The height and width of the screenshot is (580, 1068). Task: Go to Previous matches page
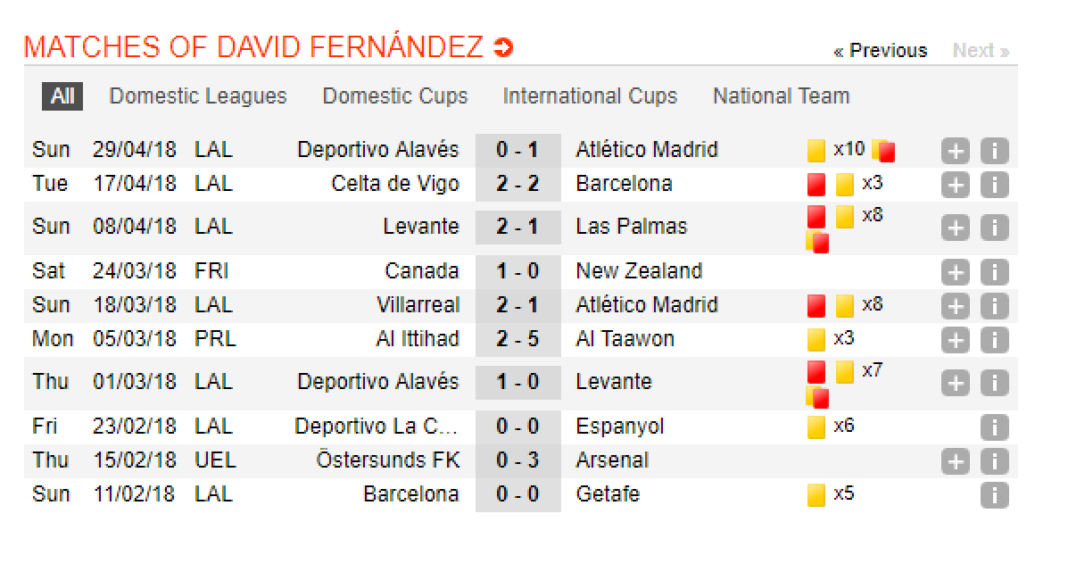pyautogui.click(x=880, y=50)
